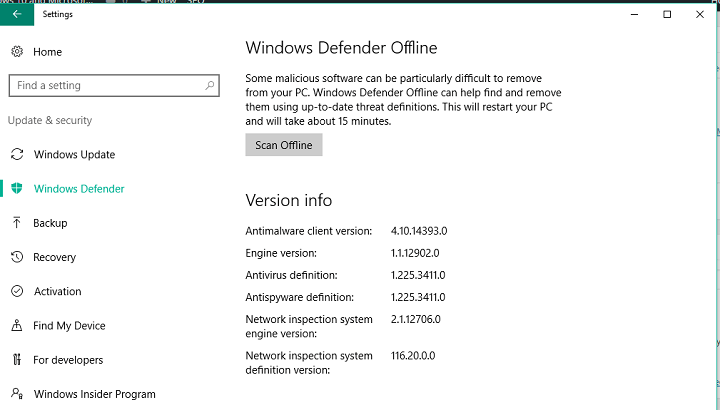The width and height of the screenshot is (720, 410).
Task: Click the Recovery history icon
Action: (16, 257)
